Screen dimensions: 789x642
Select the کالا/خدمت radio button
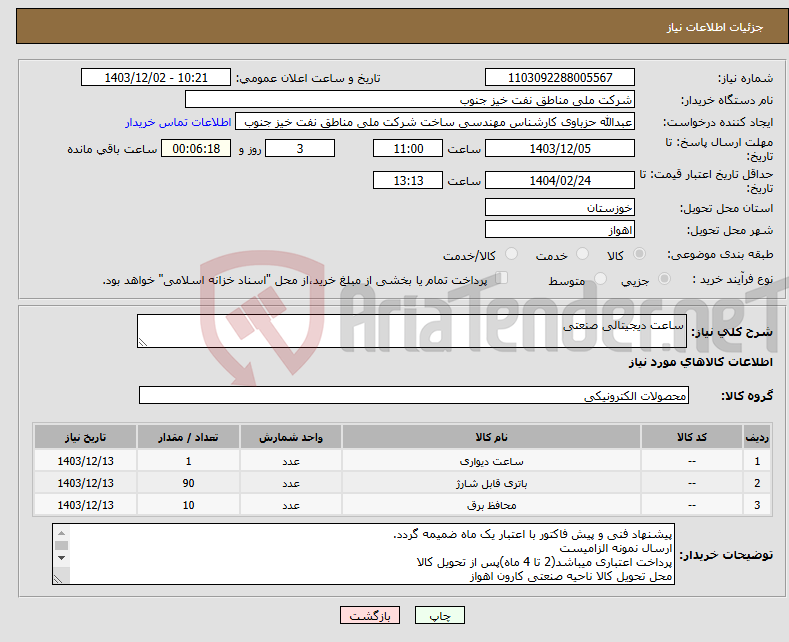tap(511, 254)
